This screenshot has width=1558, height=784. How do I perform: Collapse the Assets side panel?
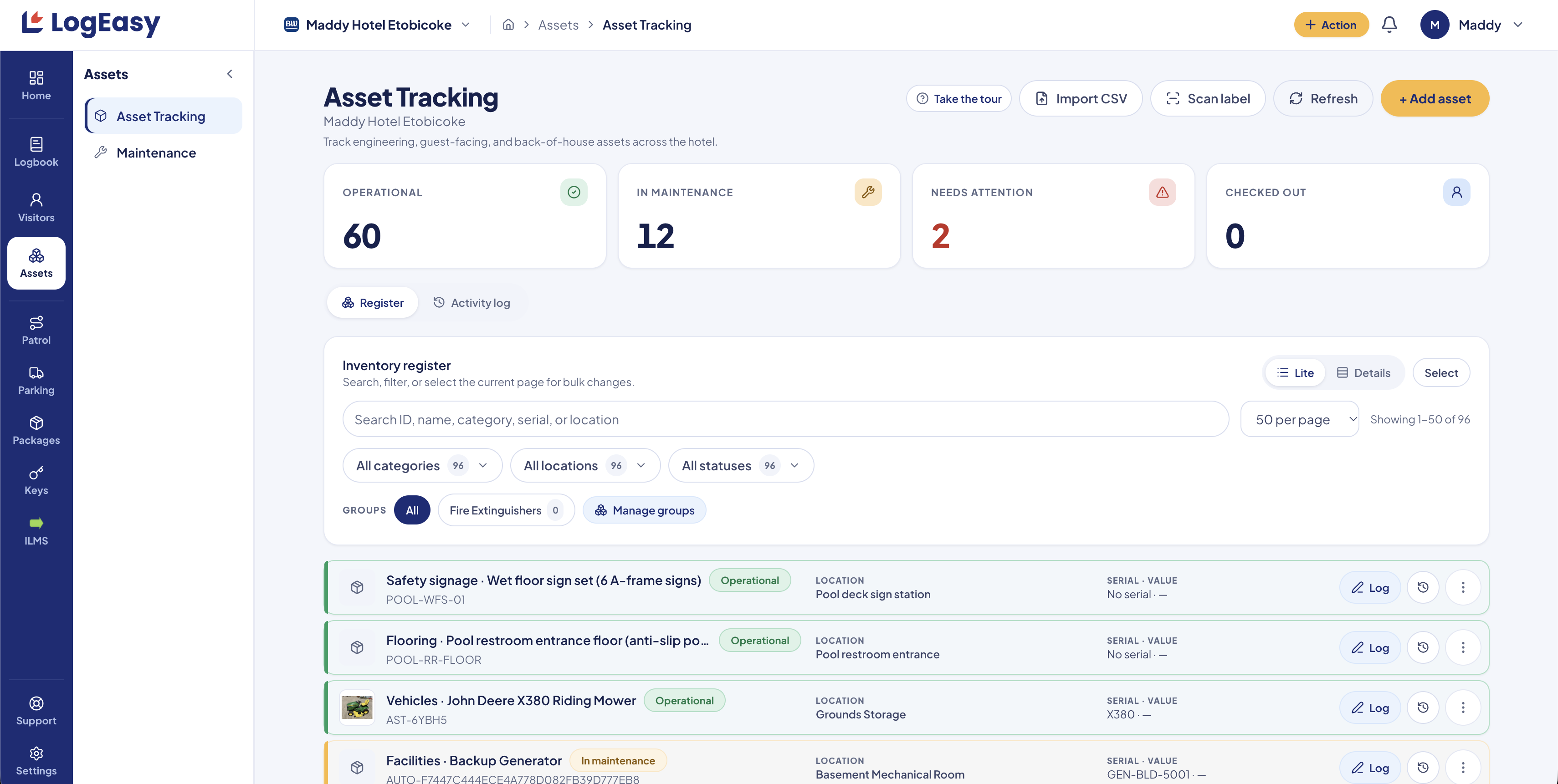click(230, 74)
